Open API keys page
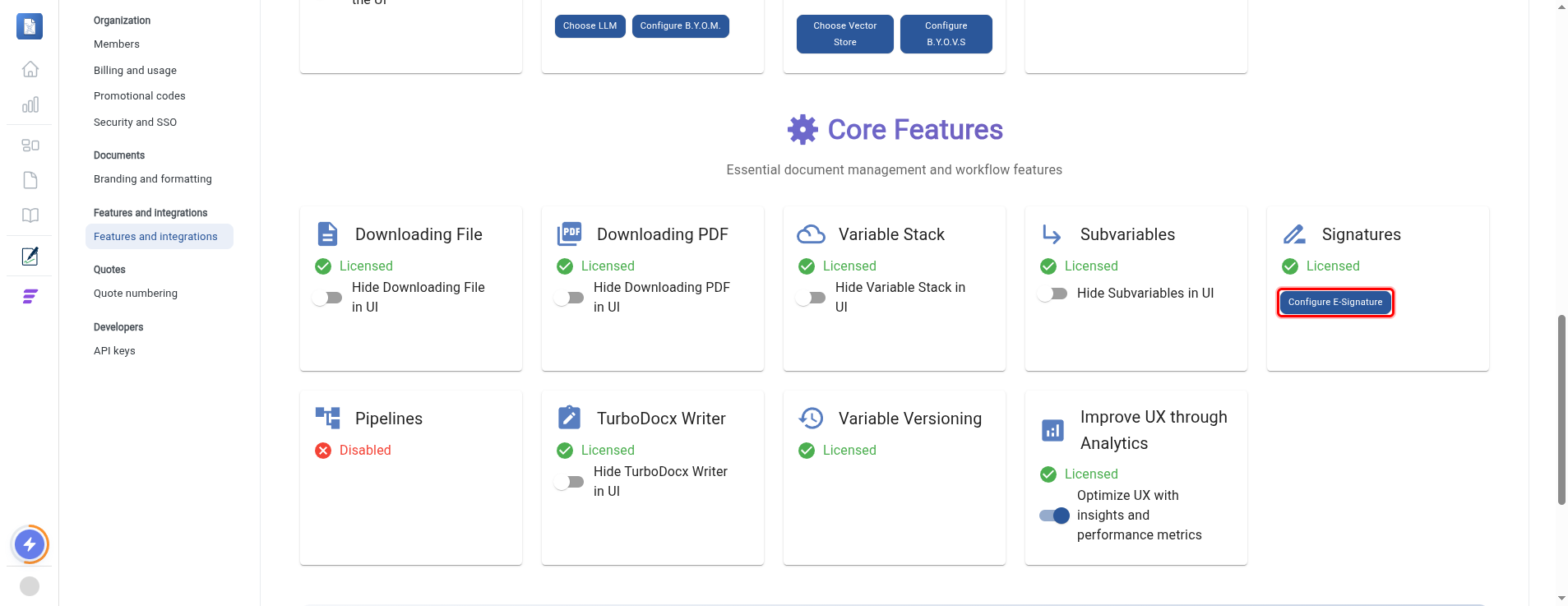 (114, 351)
